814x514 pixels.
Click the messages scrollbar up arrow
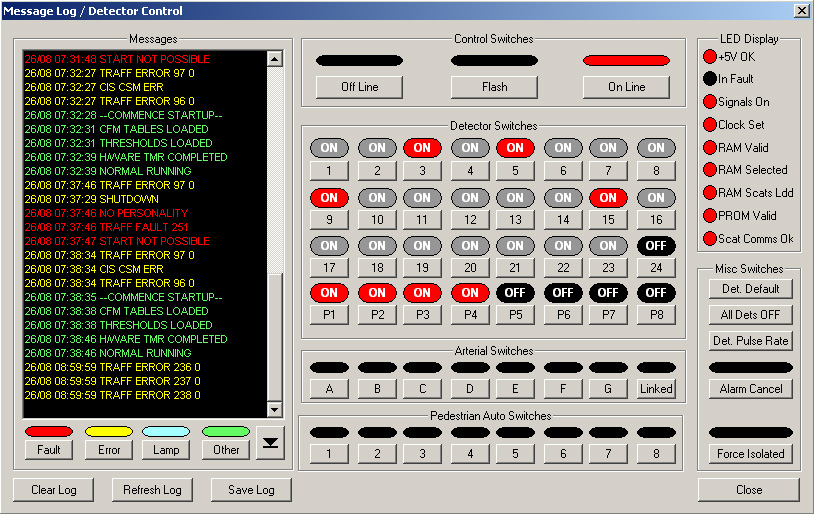click(275, 59)
